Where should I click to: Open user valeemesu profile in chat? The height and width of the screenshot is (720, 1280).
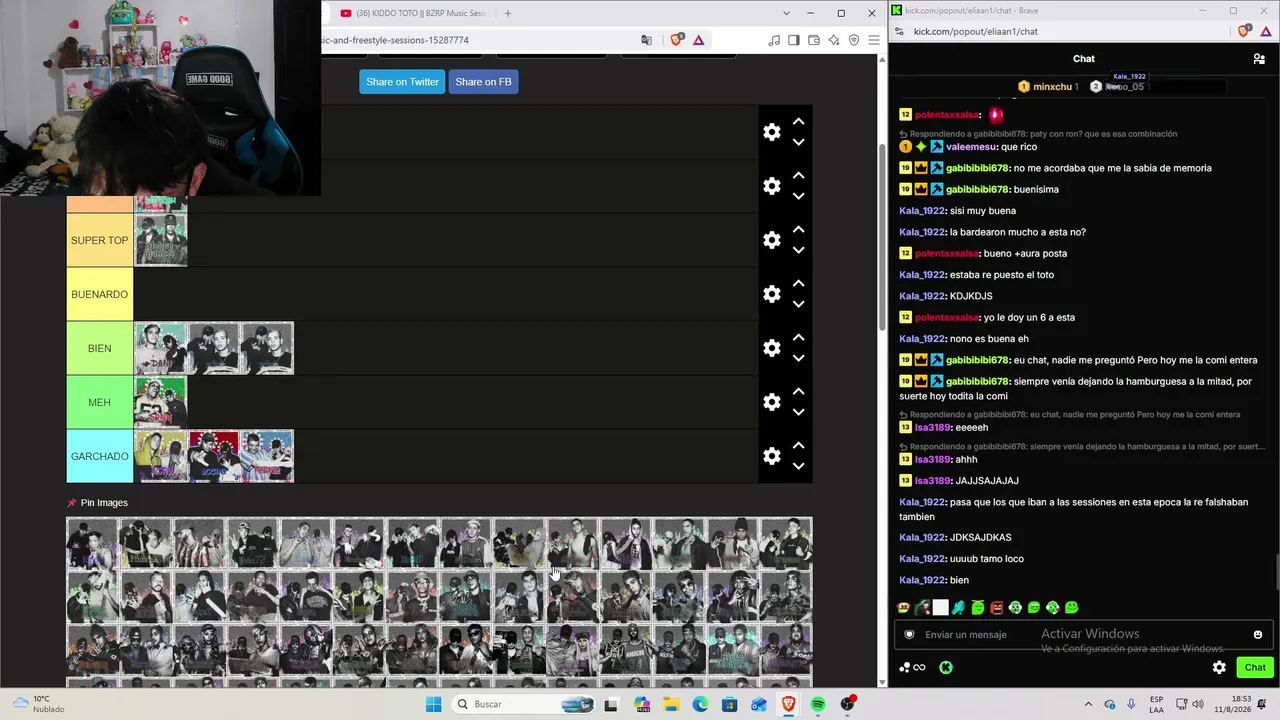pyautogui.click(x=972, y=147)
